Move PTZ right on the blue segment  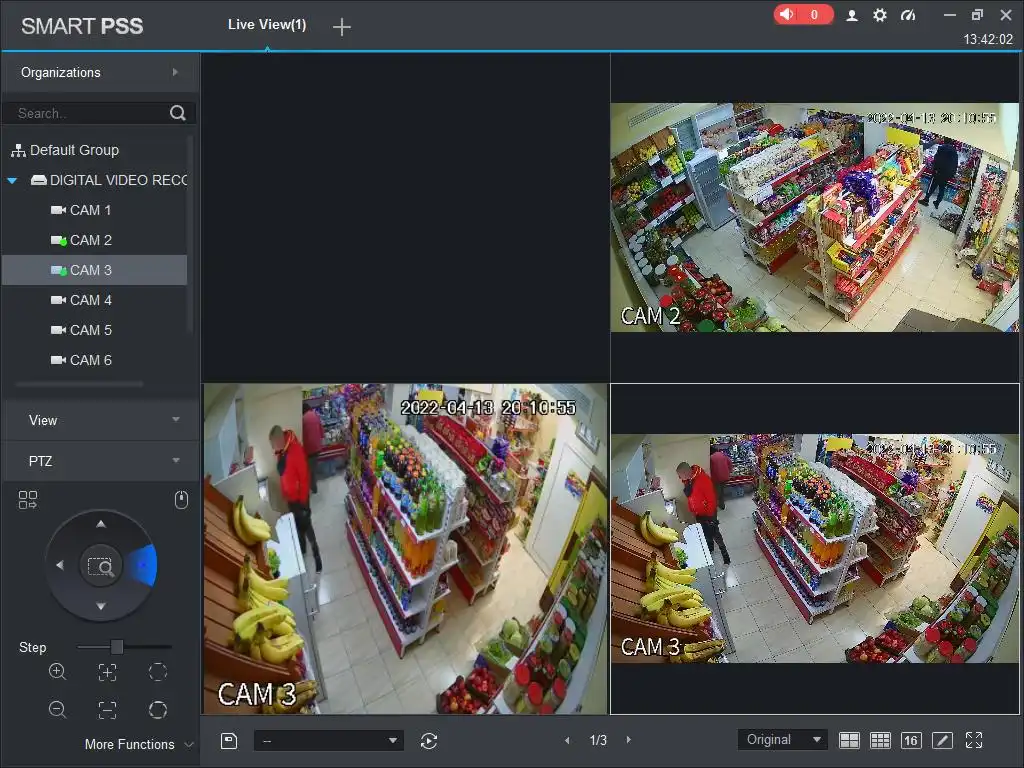[x=142, y=565]
